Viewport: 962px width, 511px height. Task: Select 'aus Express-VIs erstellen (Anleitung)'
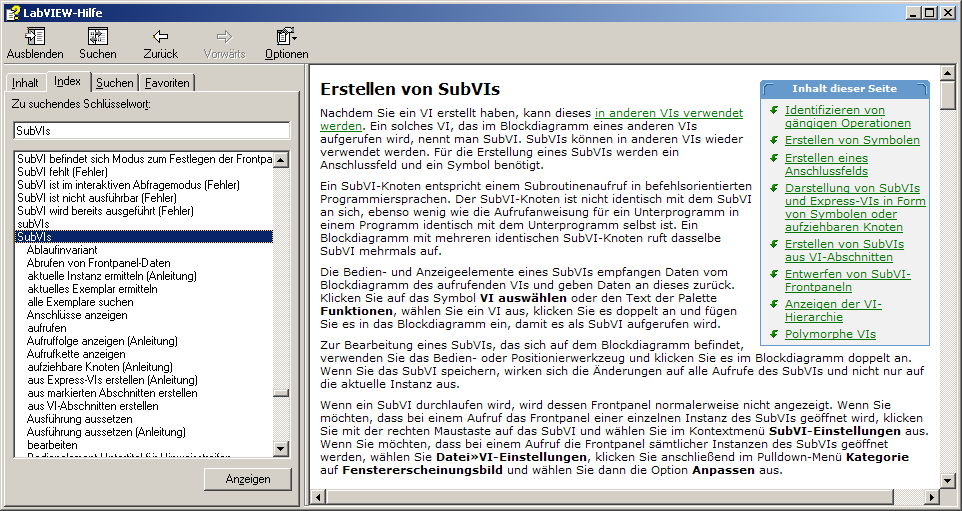click(112, 380)
